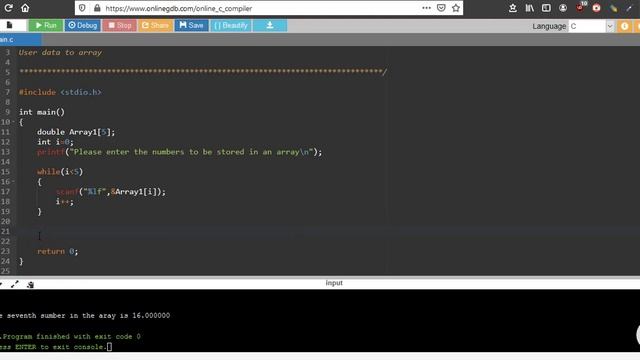Open the Firefox account avatar icon
The height and width of the screenshot is (360, 640).
click(x=563, y=8)
